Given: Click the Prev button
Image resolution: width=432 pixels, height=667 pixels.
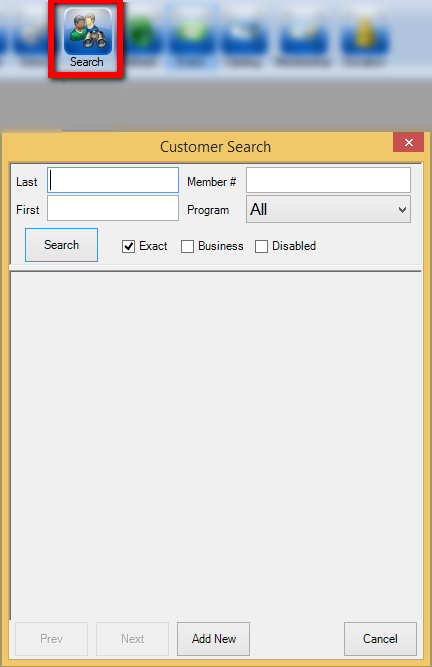Looking at the screenshot, I should [x=51, y=639].
